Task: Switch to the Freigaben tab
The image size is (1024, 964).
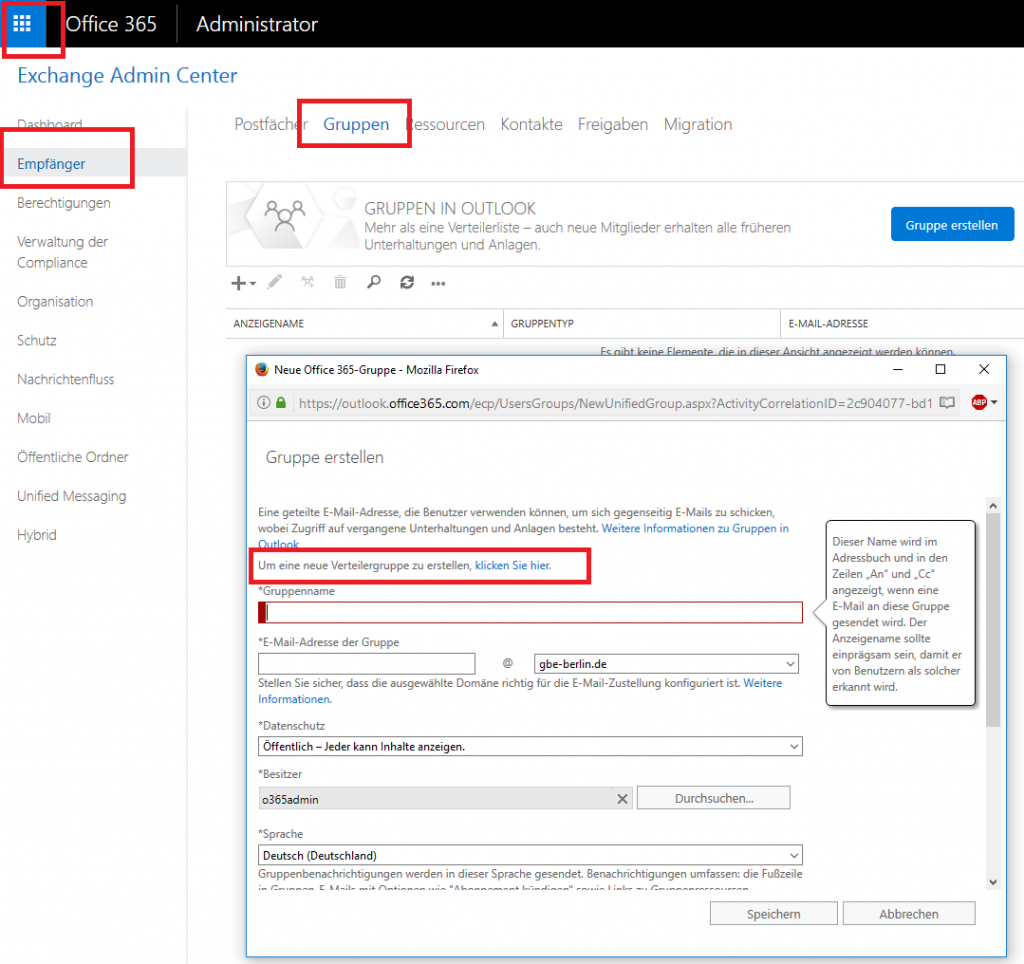Action: [613, 124]
